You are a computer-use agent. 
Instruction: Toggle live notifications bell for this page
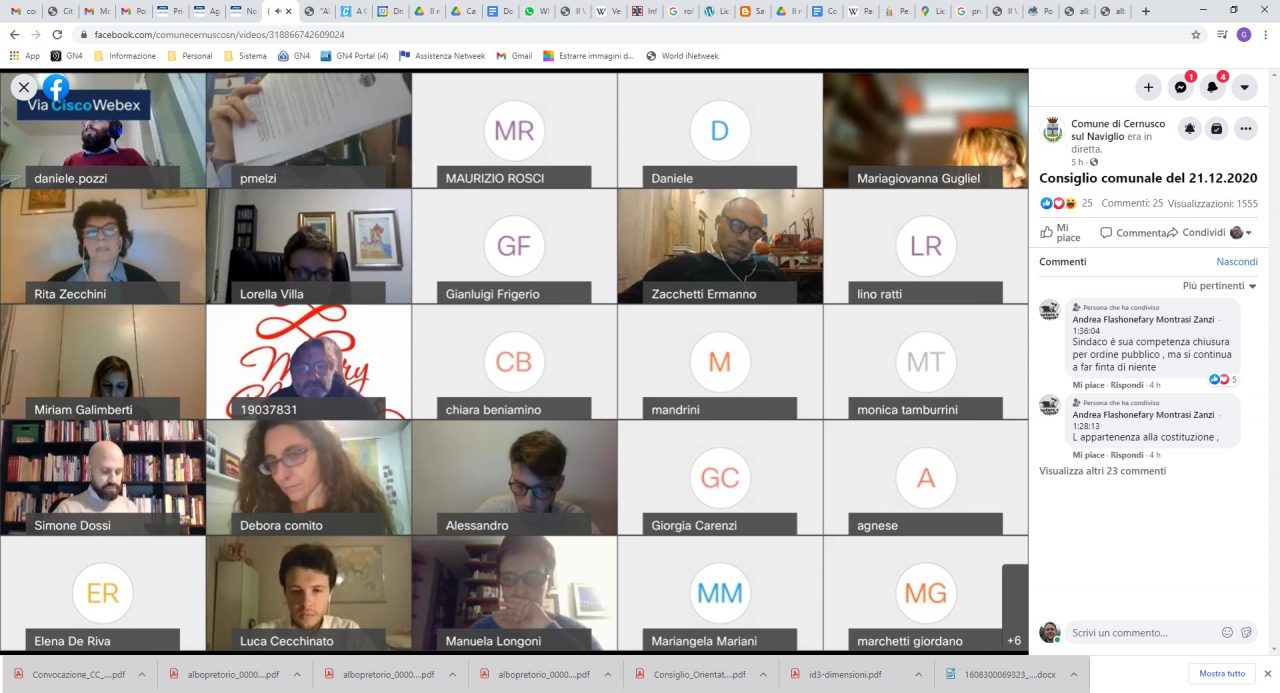1189,129
